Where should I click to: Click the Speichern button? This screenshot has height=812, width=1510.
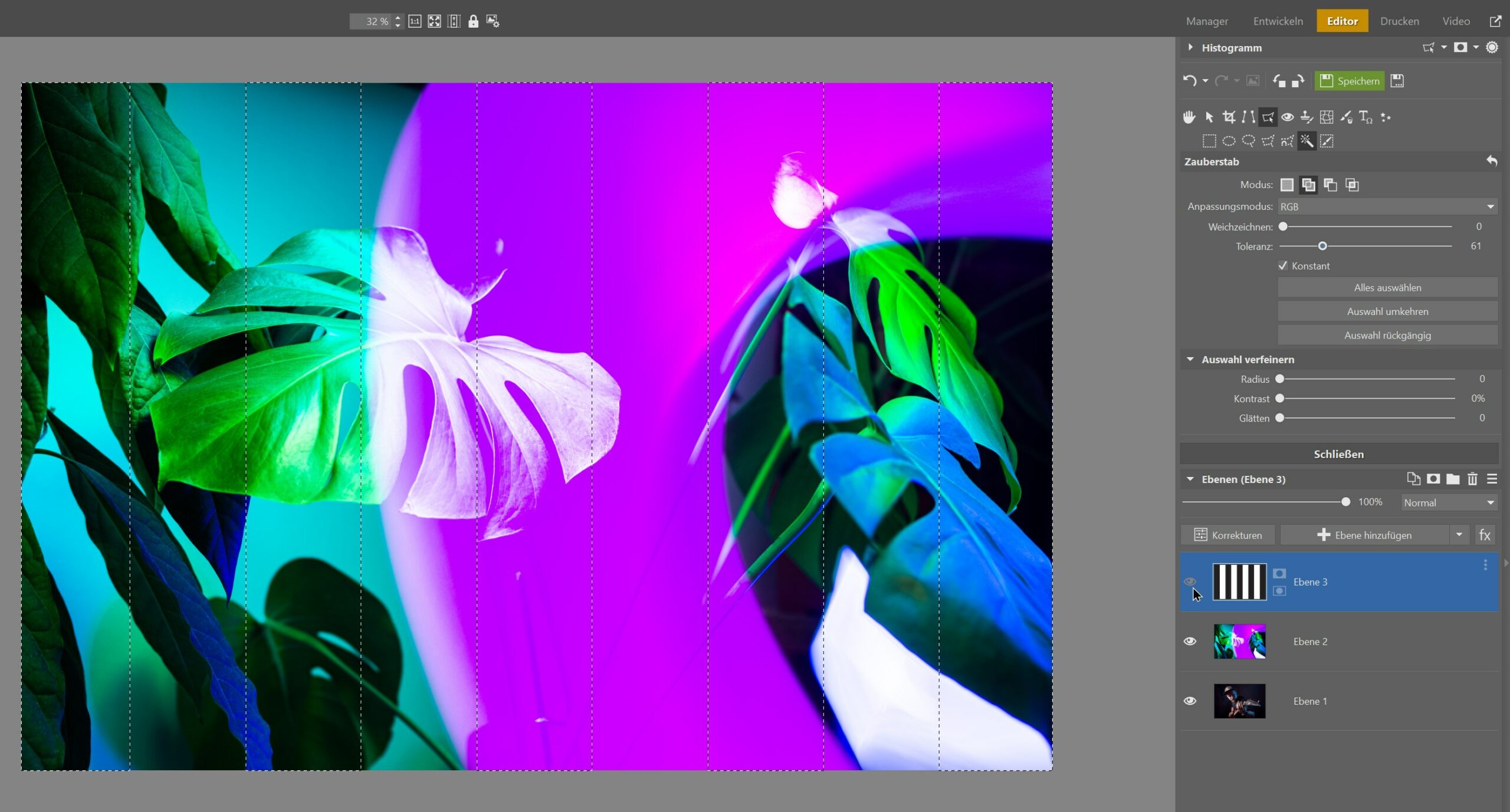[1350, 81]
